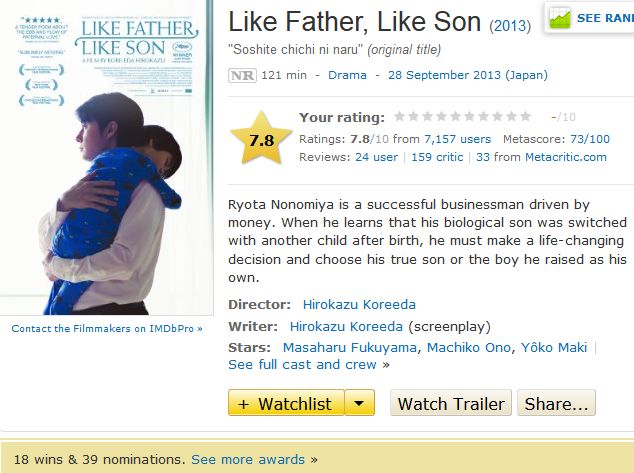Click the green chart rank icon

tap(559, 17)
